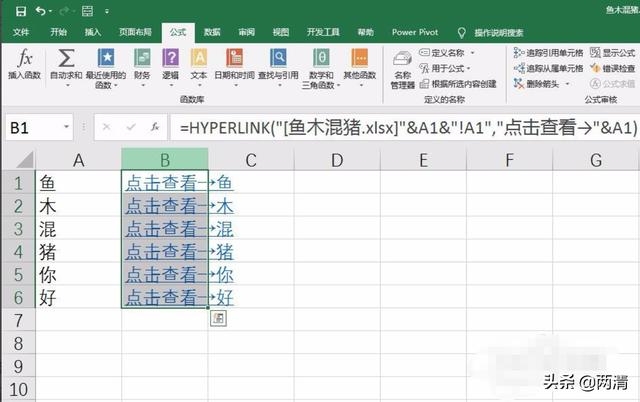Switch to the 数据 (Data) ribbon tab
This screenshot has width=640, height=402.
pyautogui.click(x=212, y=32)
